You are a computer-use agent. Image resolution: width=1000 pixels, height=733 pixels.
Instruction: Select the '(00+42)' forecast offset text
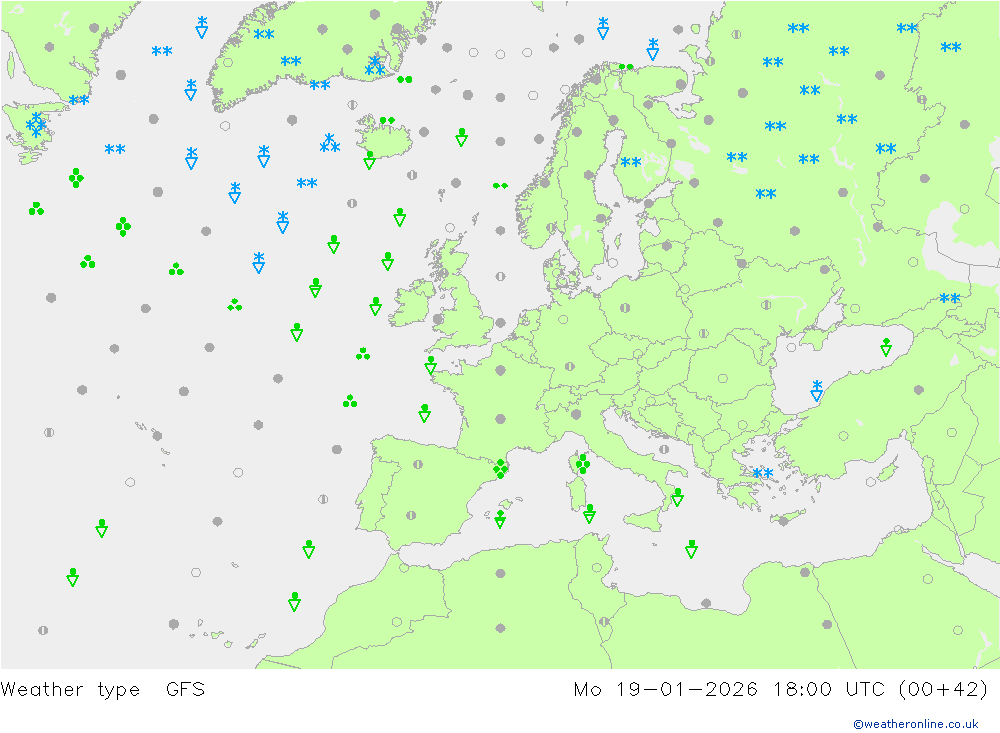pyautogui.click(x=943, y=690)
